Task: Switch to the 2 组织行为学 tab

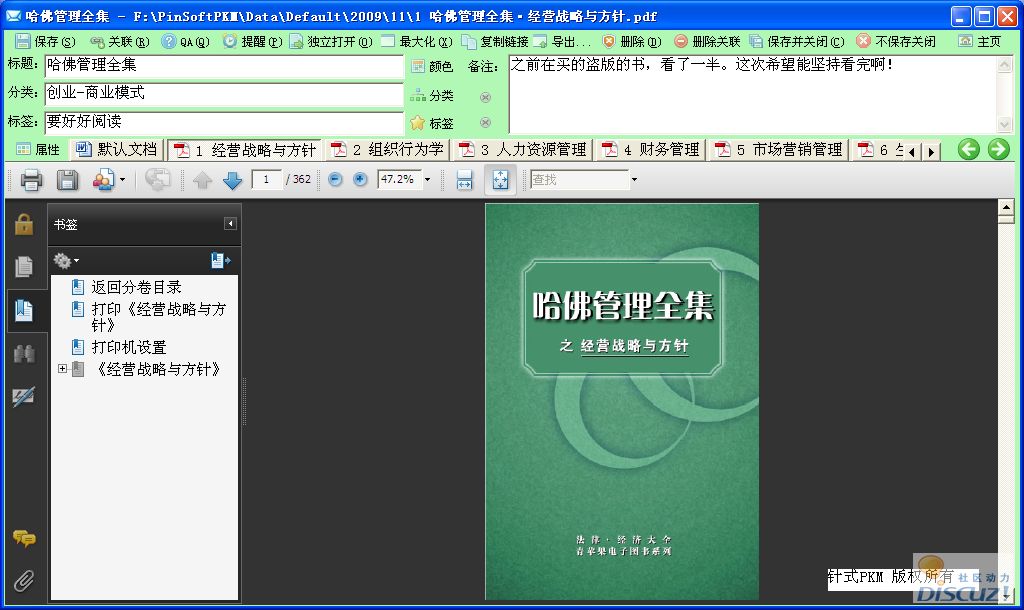Action: pos(388,150)
